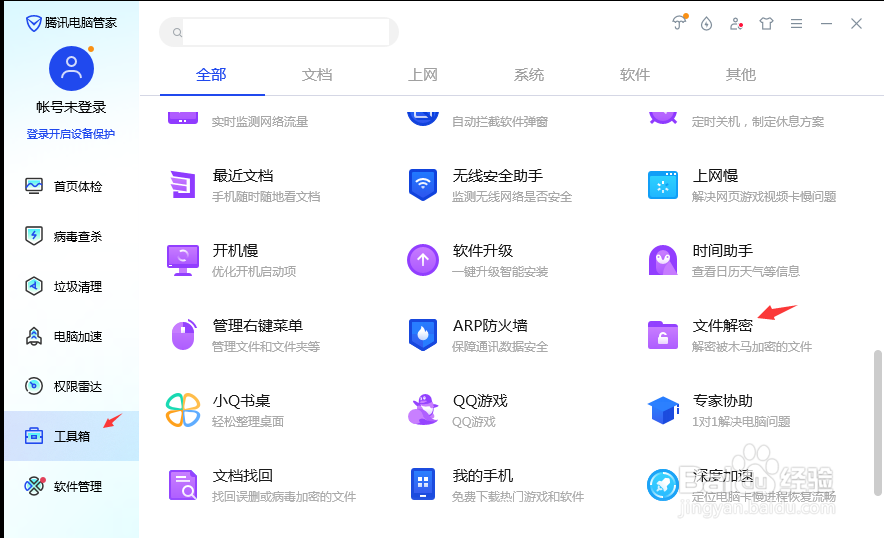Click the 优化开机启动项 description
Viewport: 884px width, 538px height.
pos(254,272)
